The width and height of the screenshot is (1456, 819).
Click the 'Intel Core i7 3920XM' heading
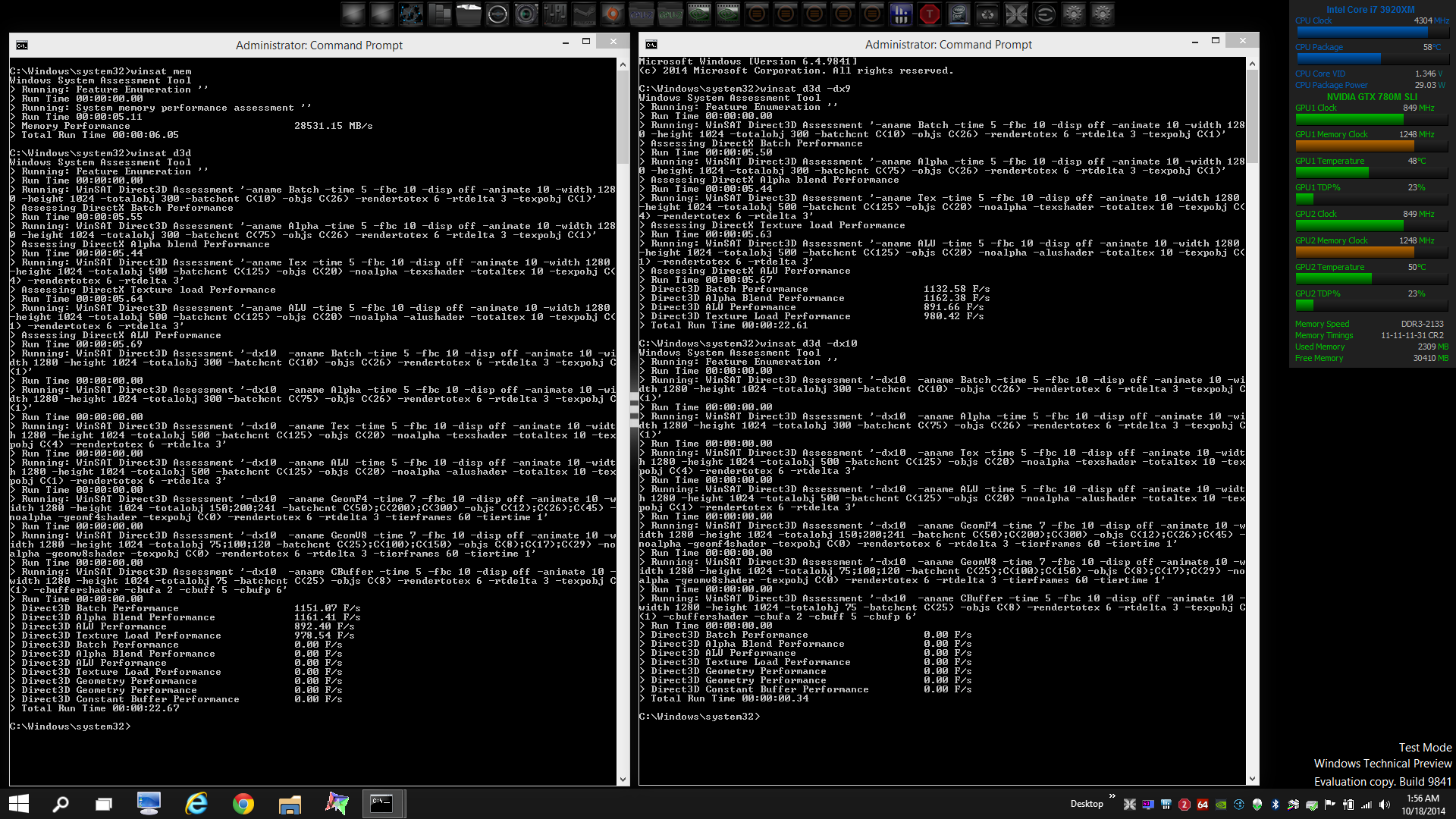click(x=1370, y=10)
